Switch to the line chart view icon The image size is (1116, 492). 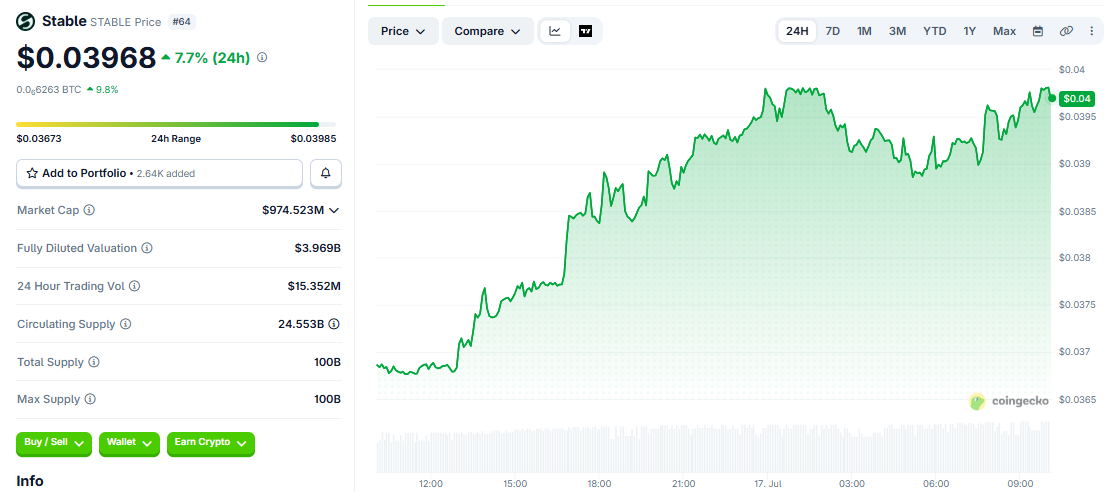(x=555, y=31)
